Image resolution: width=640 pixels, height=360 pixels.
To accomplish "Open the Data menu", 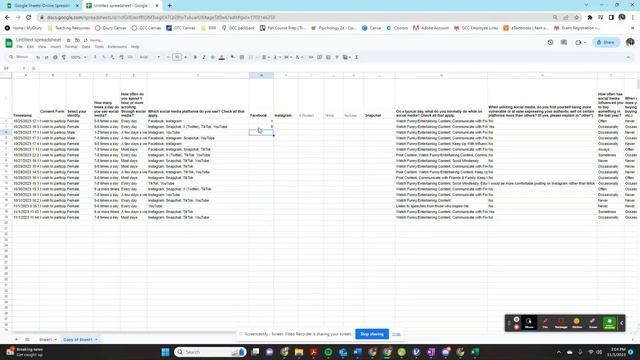I will point(86,47).
